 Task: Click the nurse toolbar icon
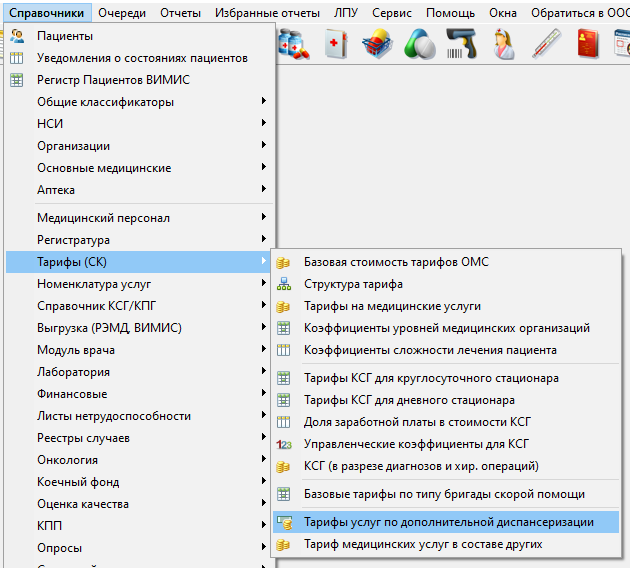(503, 43)
